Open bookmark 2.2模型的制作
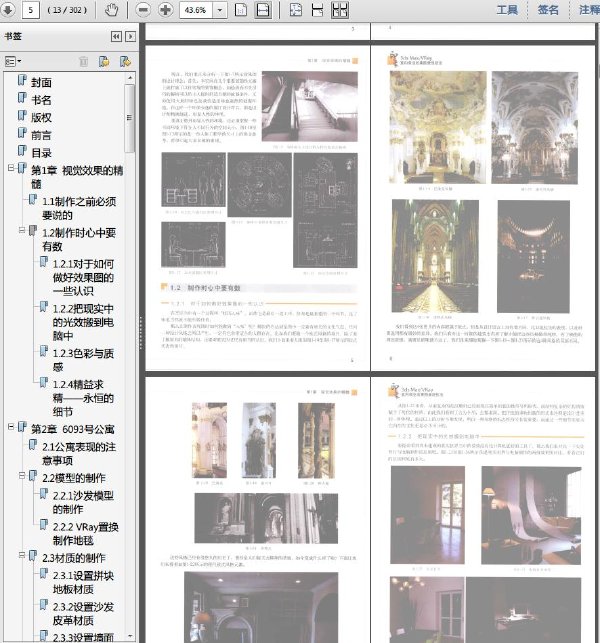This screenshot has width=600, height=643. click(x=74, y=478)
